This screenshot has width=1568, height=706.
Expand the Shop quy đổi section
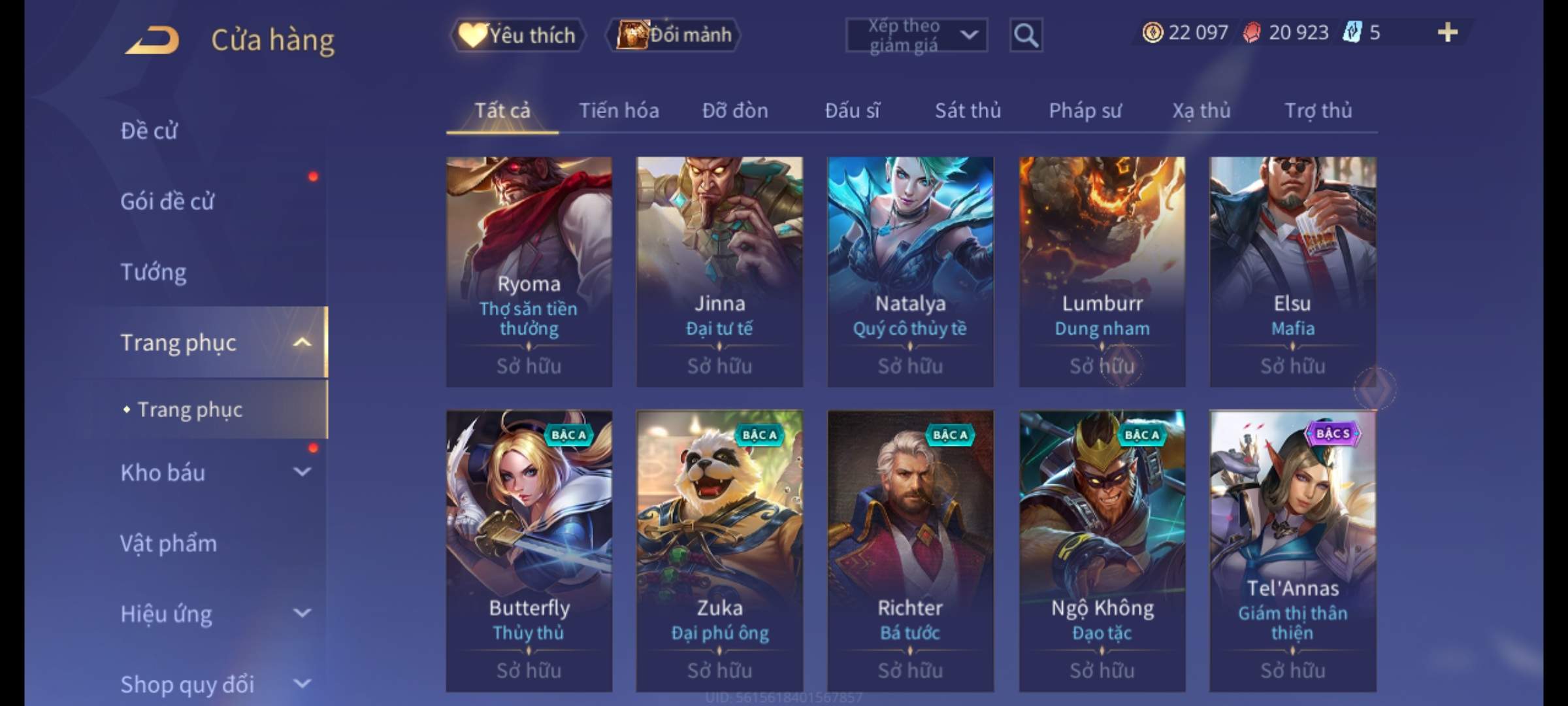[302, 684]
